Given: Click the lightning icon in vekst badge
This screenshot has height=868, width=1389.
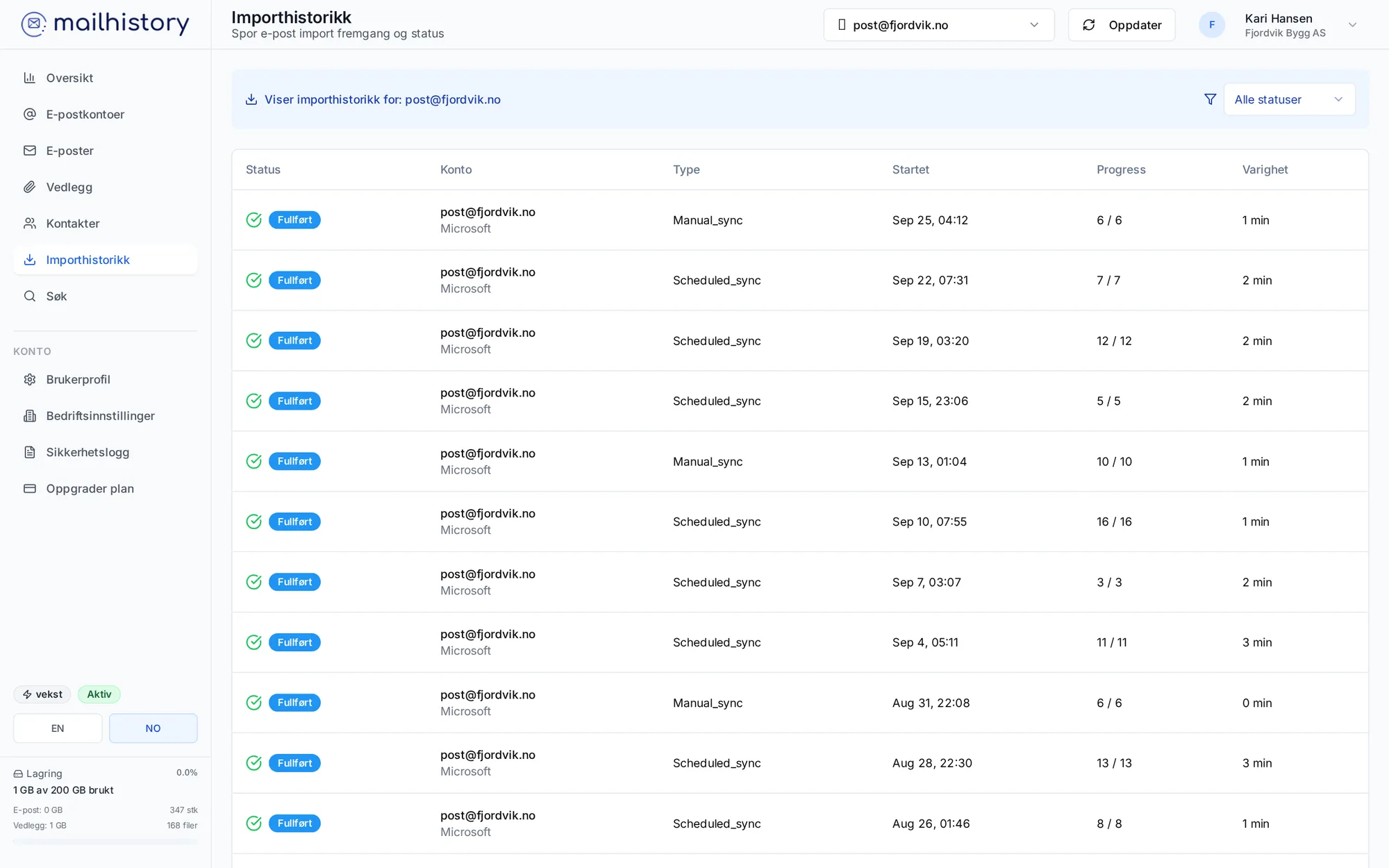Looking at the screenshot, I should click(27, 694).
